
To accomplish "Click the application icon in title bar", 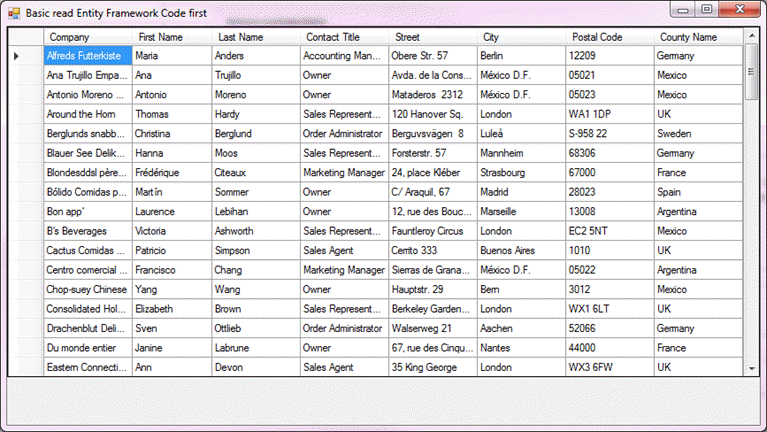I will [14, 13].
